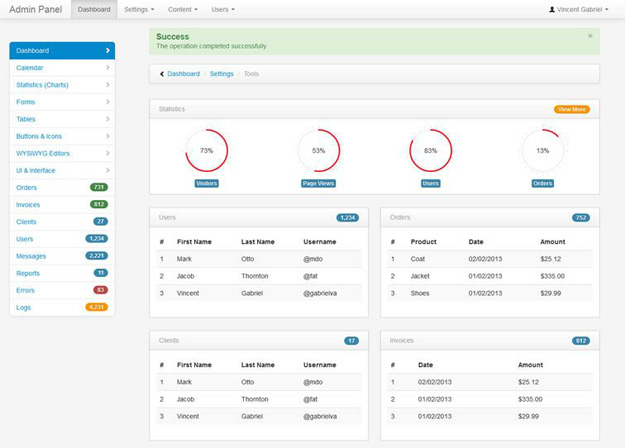
Task: Click the orange View More button
Action: click(x=572, y=109)
